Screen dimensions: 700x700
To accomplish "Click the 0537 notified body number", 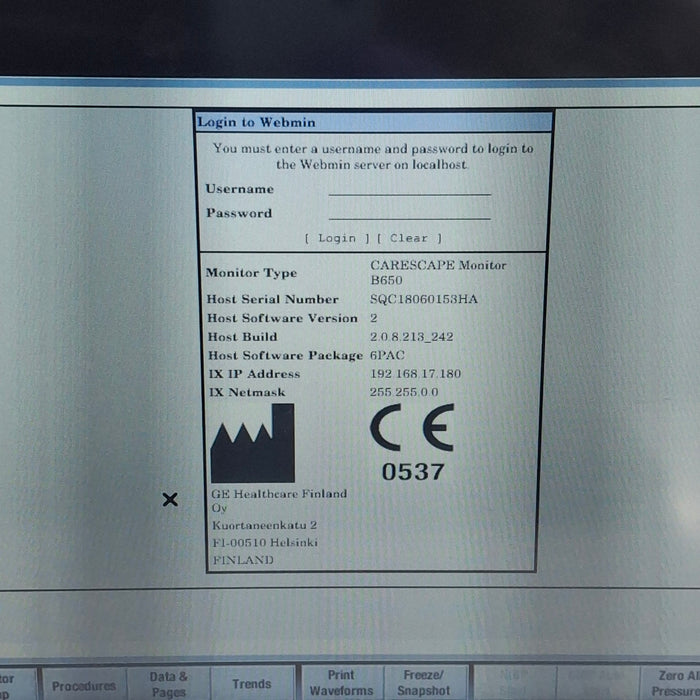I will coord(412,472).
